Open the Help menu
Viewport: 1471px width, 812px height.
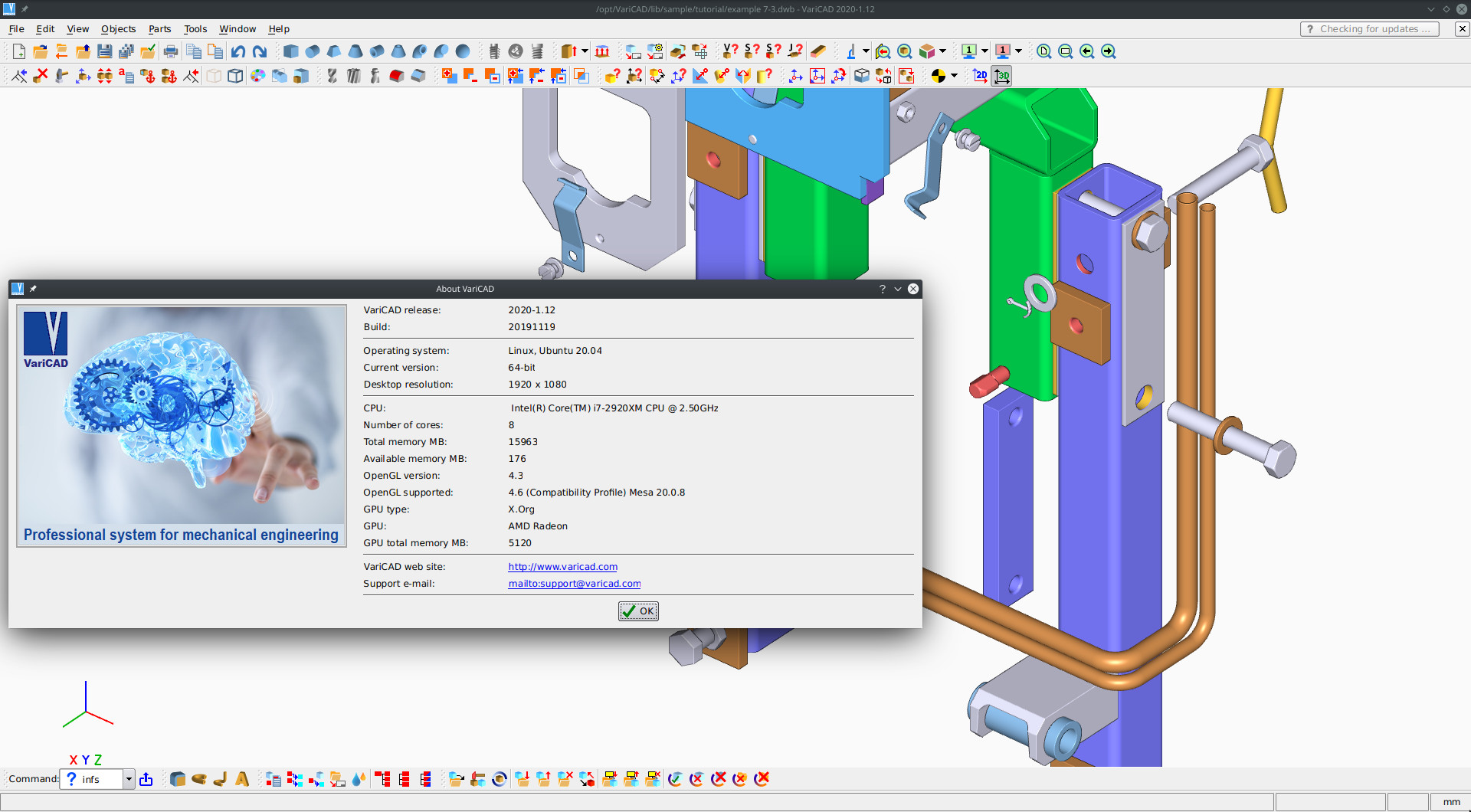click(279, 29)
